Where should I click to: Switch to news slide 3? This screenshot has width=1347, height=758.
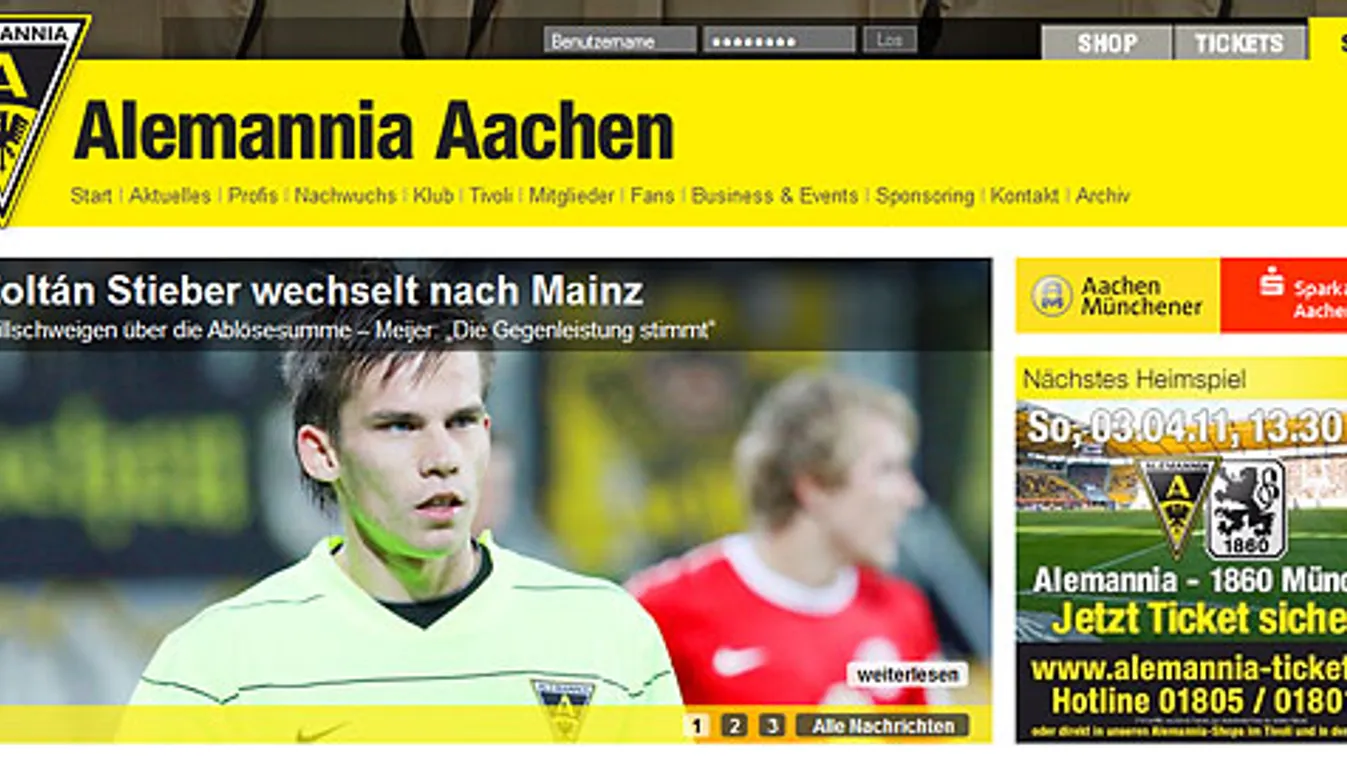coord(771,725)
